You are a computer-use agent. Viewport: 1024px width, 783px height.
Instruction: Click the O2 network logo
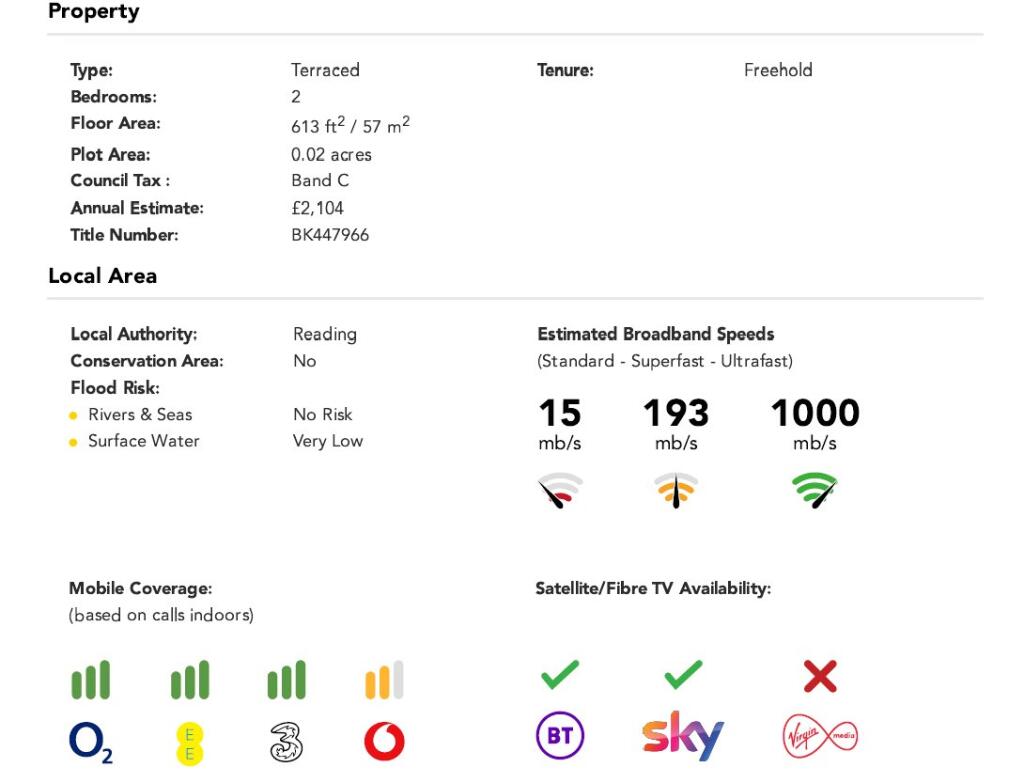pyautogui.click(x=91, y=742)
